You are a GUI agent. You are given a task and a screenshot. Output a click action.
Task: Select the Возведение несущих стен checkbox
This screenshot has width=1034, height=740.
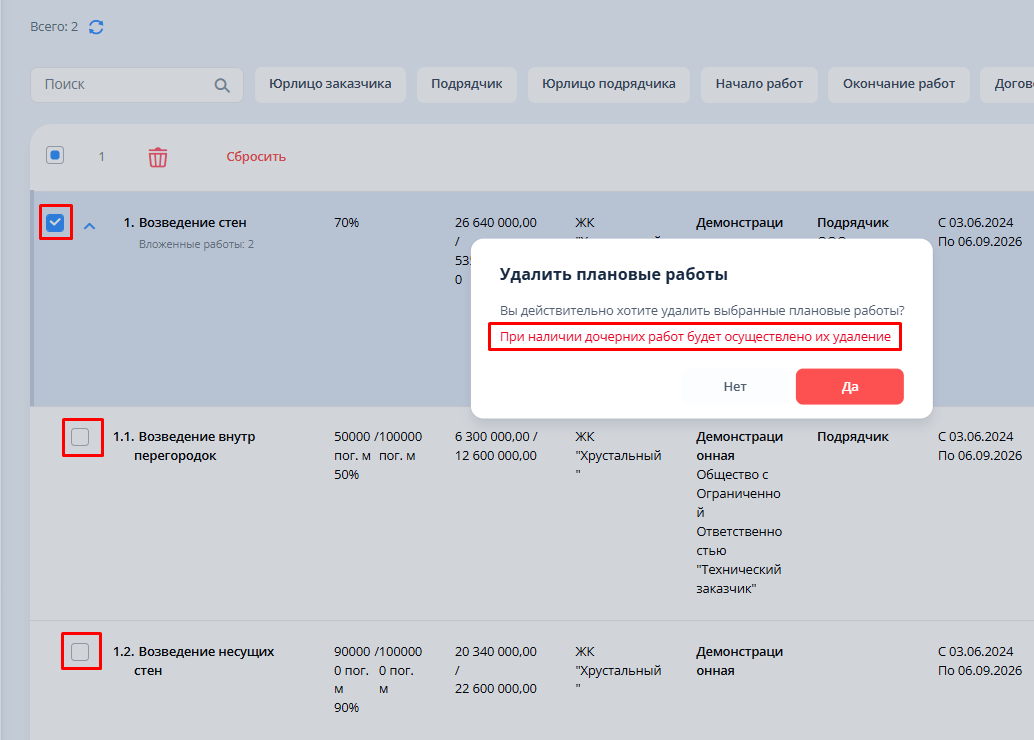pyautogui.click(x=81, y=652)
